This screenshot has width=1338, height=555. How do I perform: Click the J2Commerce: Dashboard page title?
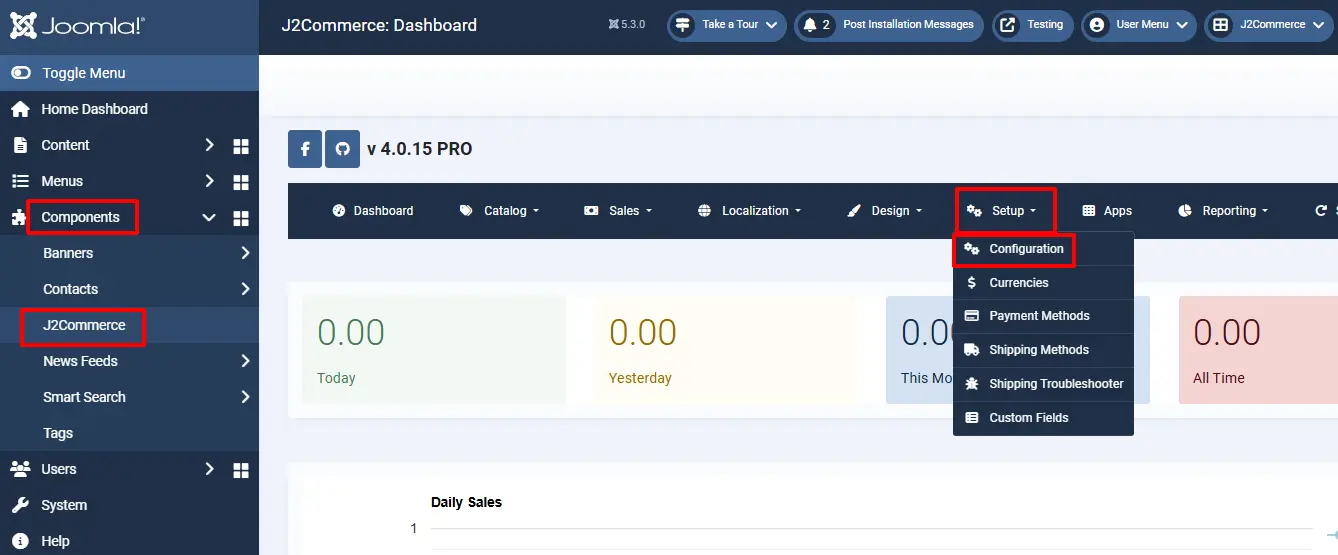[x=380, y=25]
